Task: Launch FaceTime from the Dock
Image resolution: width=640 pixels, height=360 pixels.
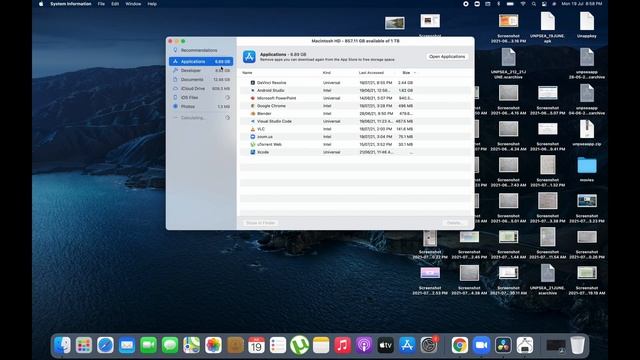Action: pos(149,345)
